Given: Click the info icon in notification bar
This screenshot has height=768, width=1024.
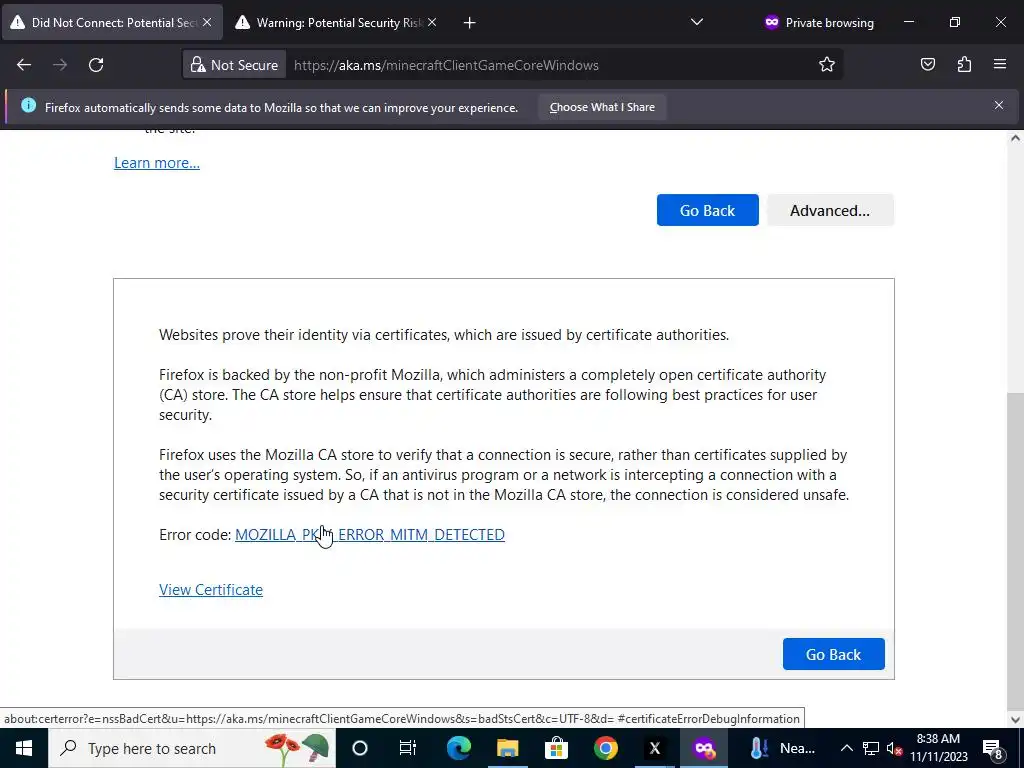Looking at the screenshot, I should tap(28, 105).
